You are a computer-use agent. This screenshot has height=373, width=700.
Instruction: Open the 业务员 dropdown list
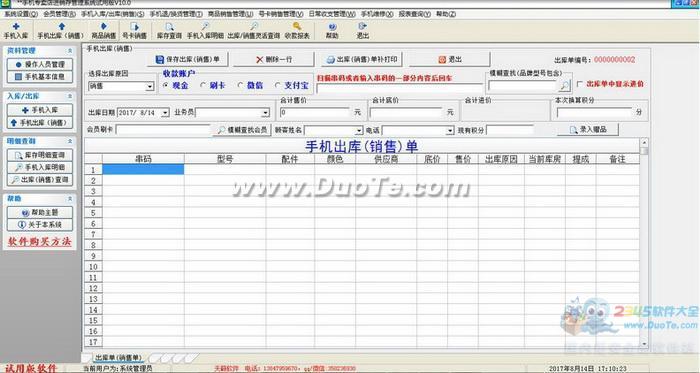point(266,113)
